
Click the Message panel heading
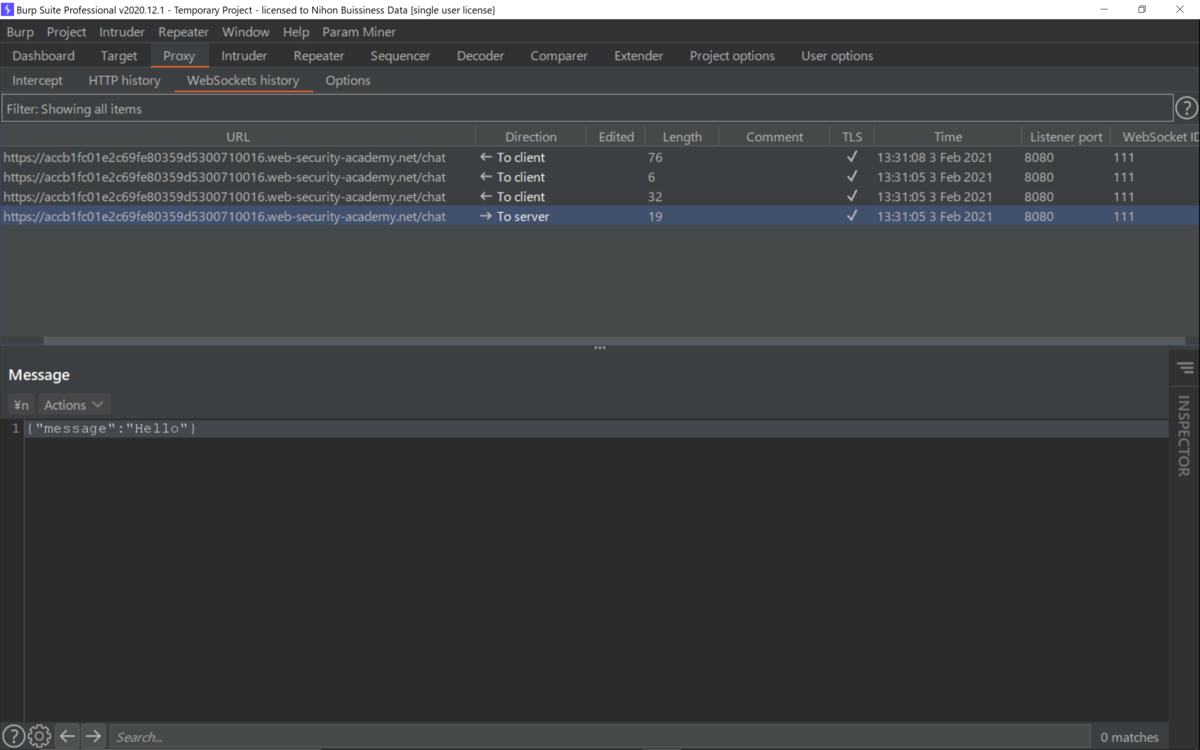click(39, 375)
